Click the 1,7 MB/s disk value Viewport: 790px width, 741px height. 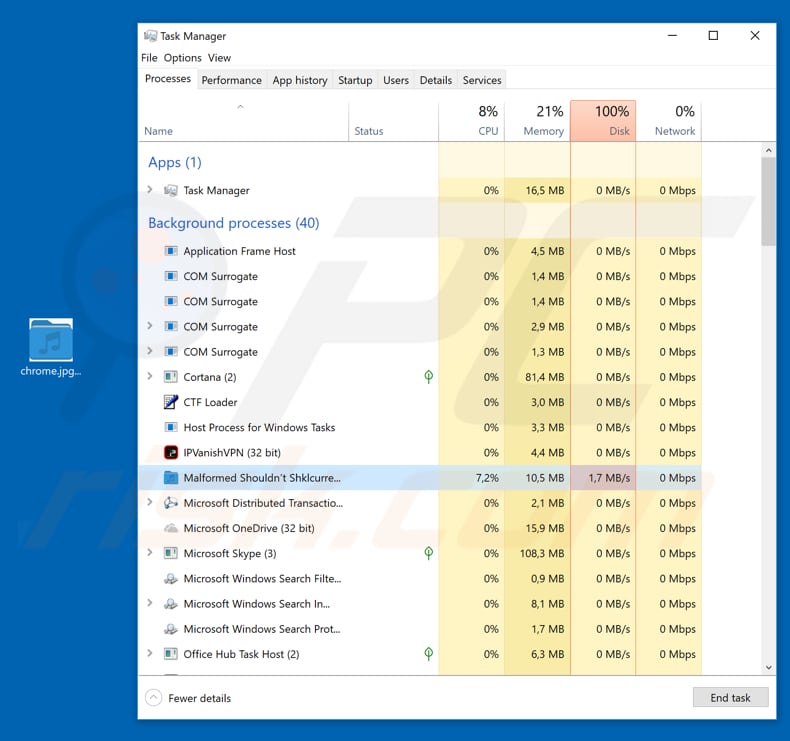tap(609, 478)
